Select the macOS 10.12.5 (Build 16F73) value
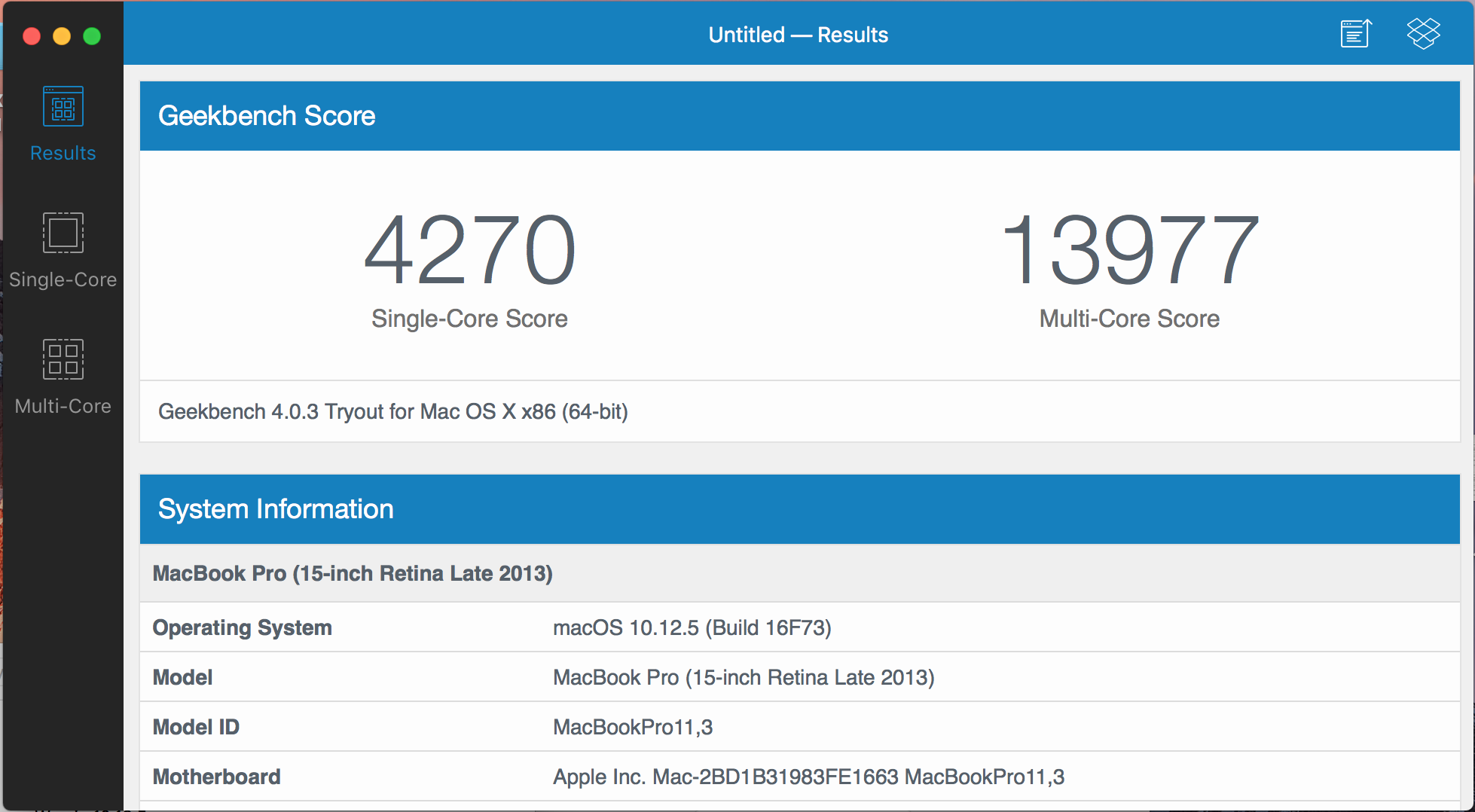1475x812 pixels. coord(692,627)
